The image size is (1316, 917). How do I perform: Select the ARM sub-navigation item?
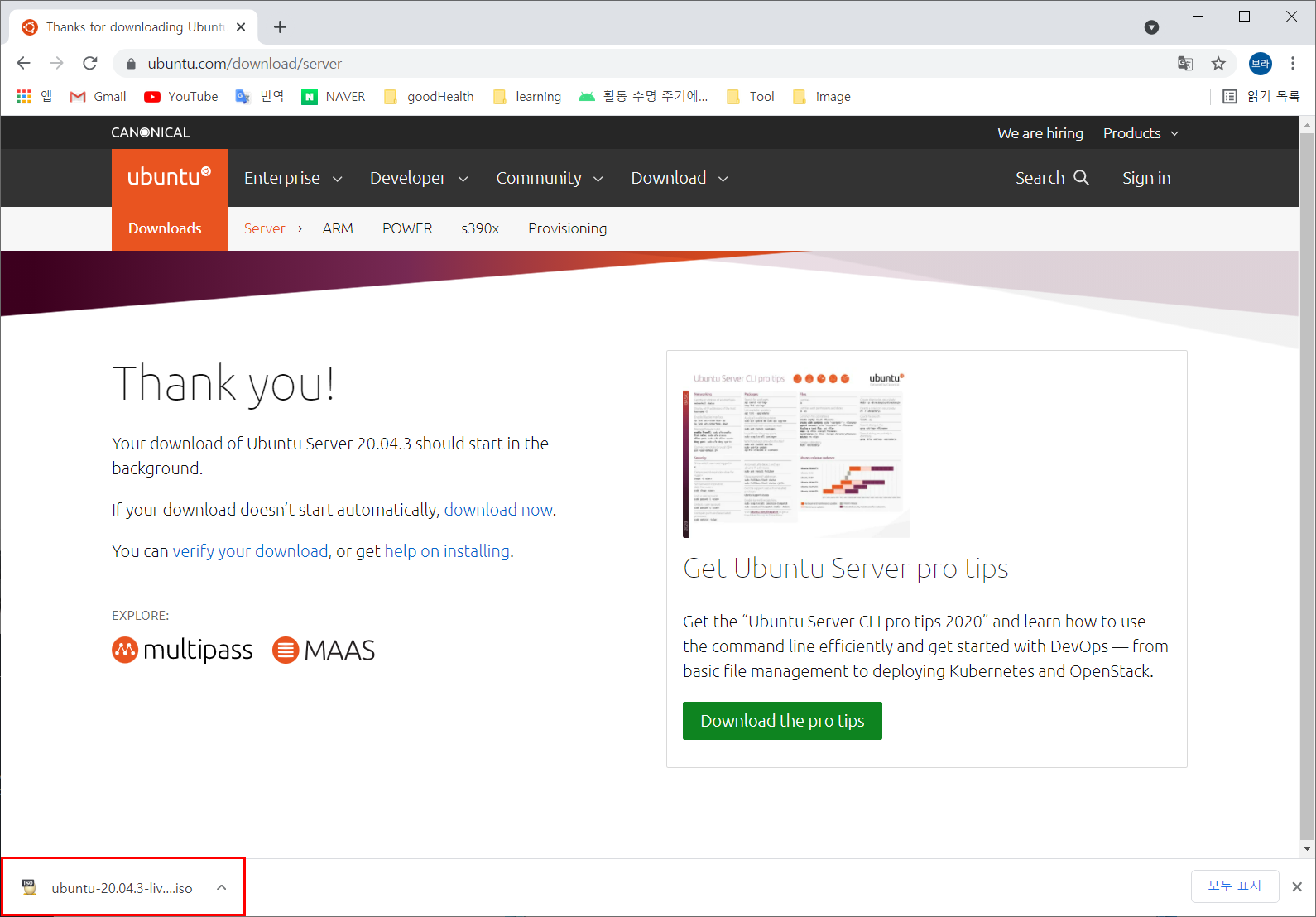338,228
